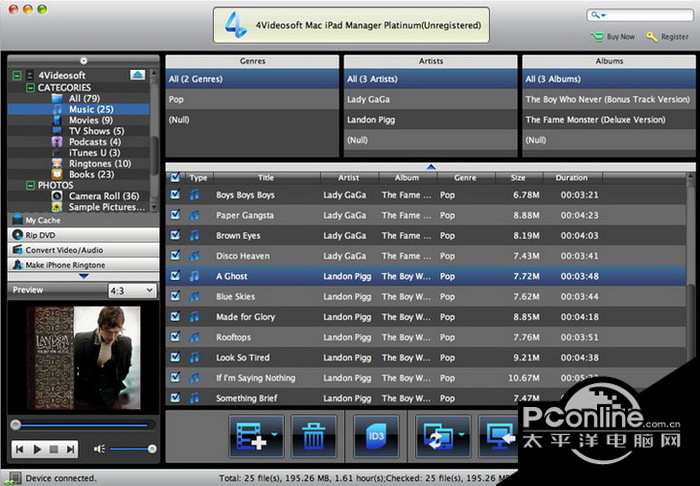Click the Register link

pyautogui.click(x=674, y=37)
